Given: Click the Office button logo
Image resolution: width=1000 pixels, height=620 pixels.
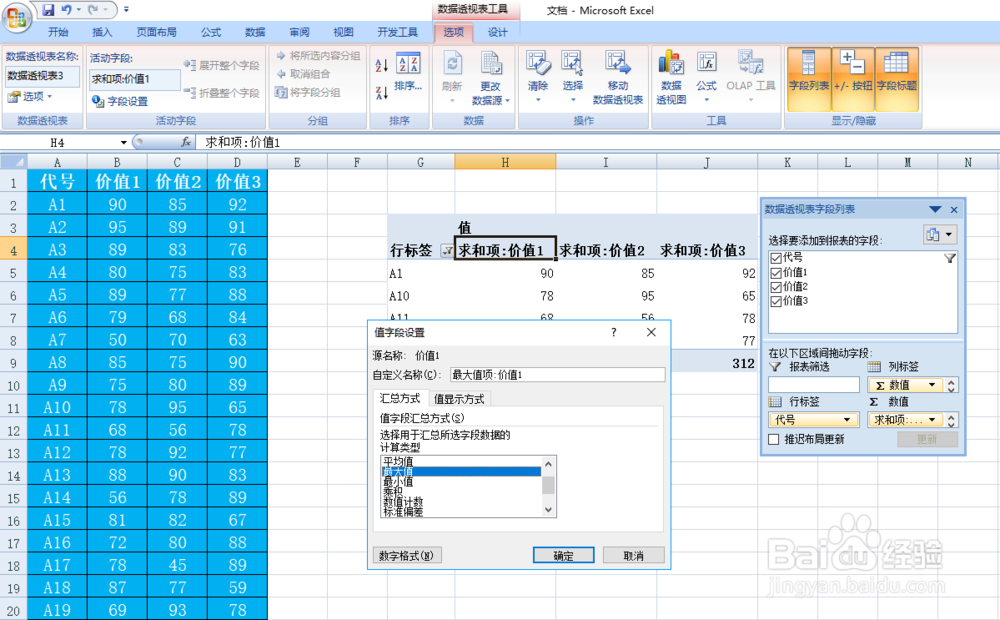Looking at the screenshot, I should (x=17, y=18).
